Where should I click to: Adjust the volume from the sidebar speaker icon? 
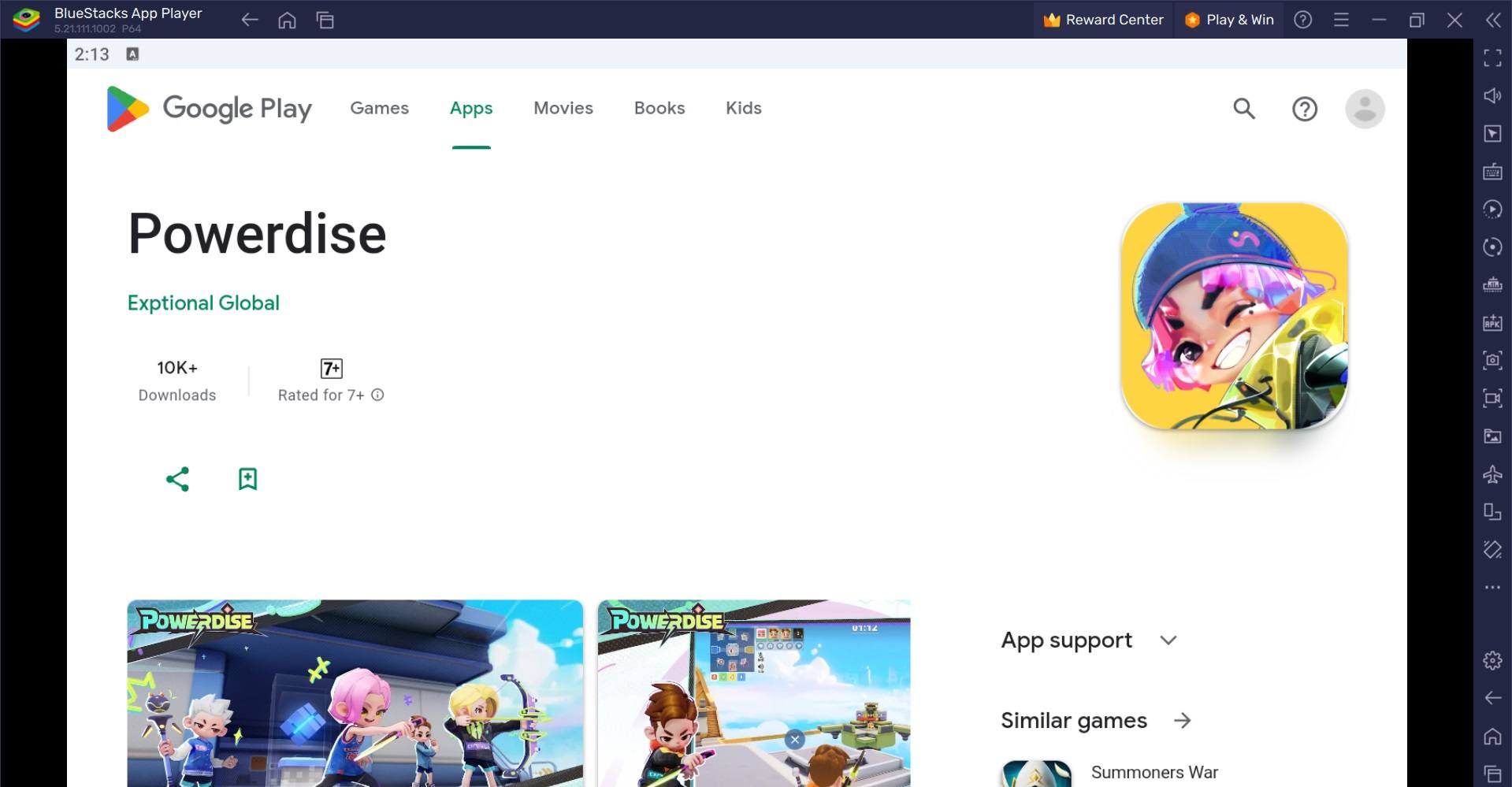(x=1492, y=95)
